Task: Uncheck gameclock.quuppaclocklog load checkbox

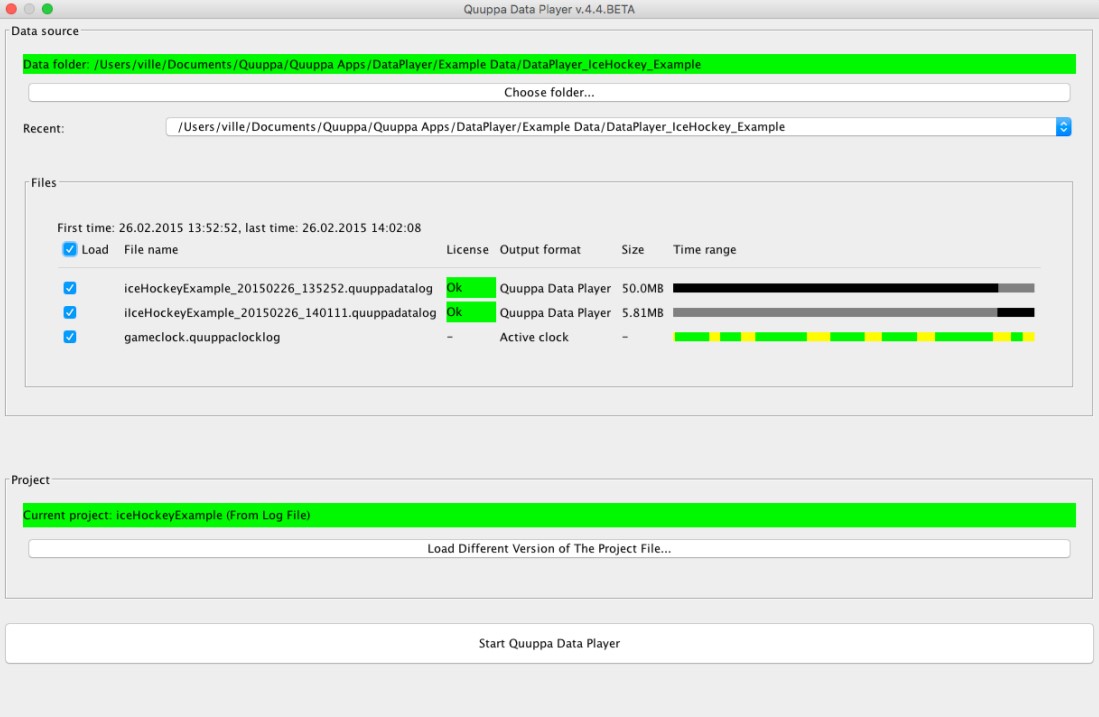Action: [x=69, y=337]
